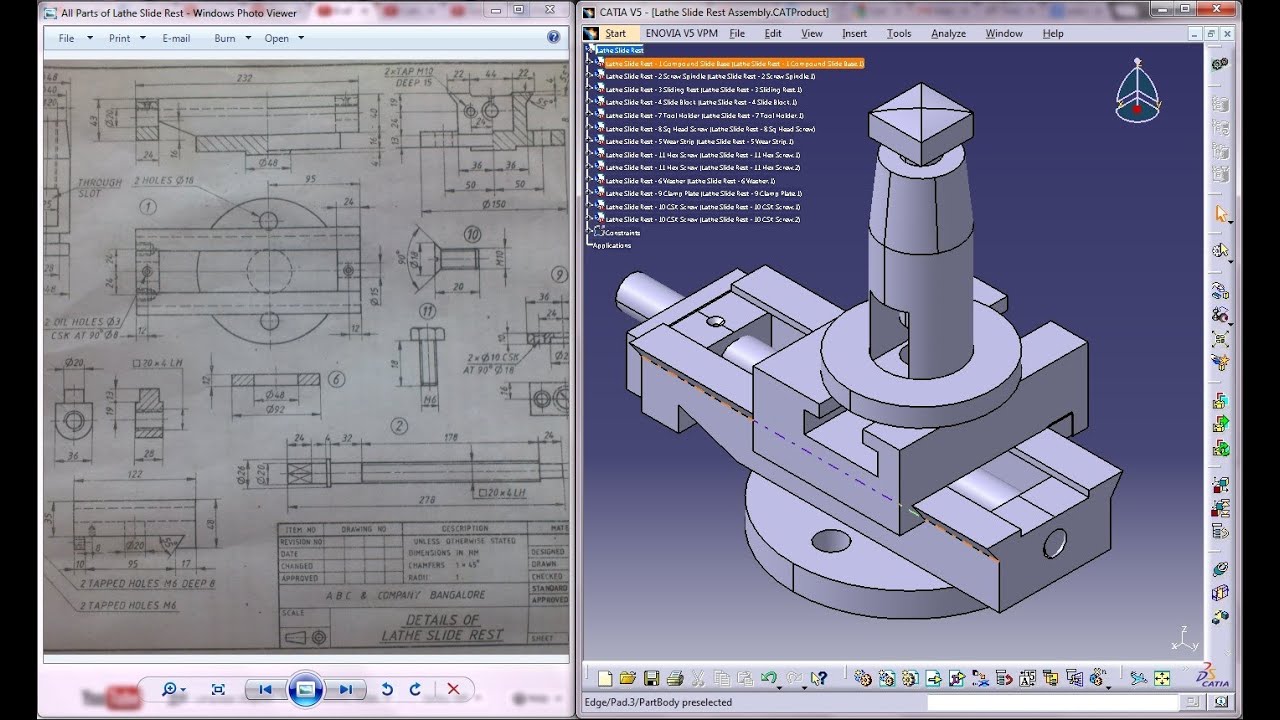Click the Undo arrow icon in CATIA
This screenshot has height=720, width=1280.
(x=767, y=678)
